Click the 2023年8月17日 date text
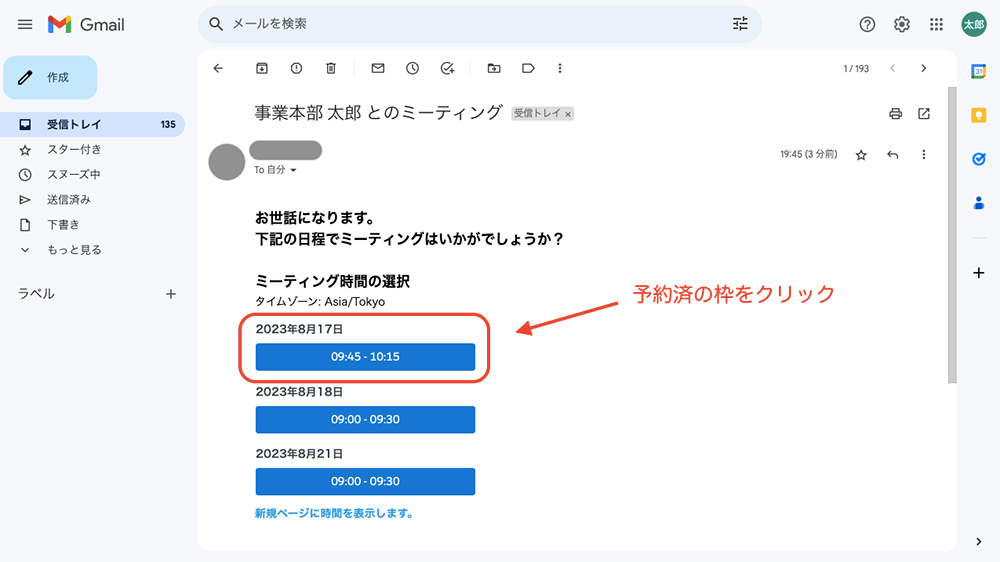 [x=299, y=329]
